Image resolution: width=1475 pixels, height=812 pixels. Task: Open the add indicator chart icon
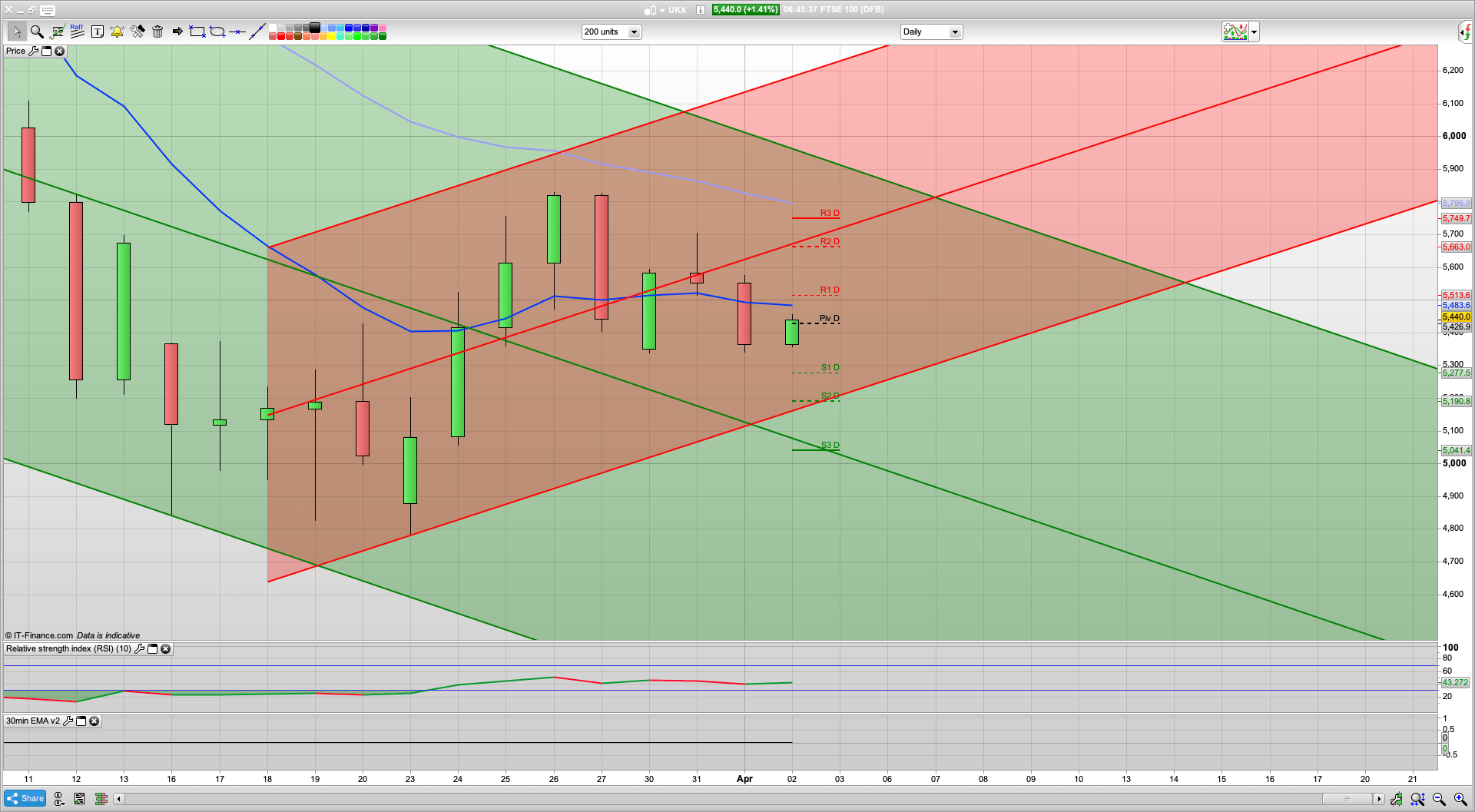1235,31
